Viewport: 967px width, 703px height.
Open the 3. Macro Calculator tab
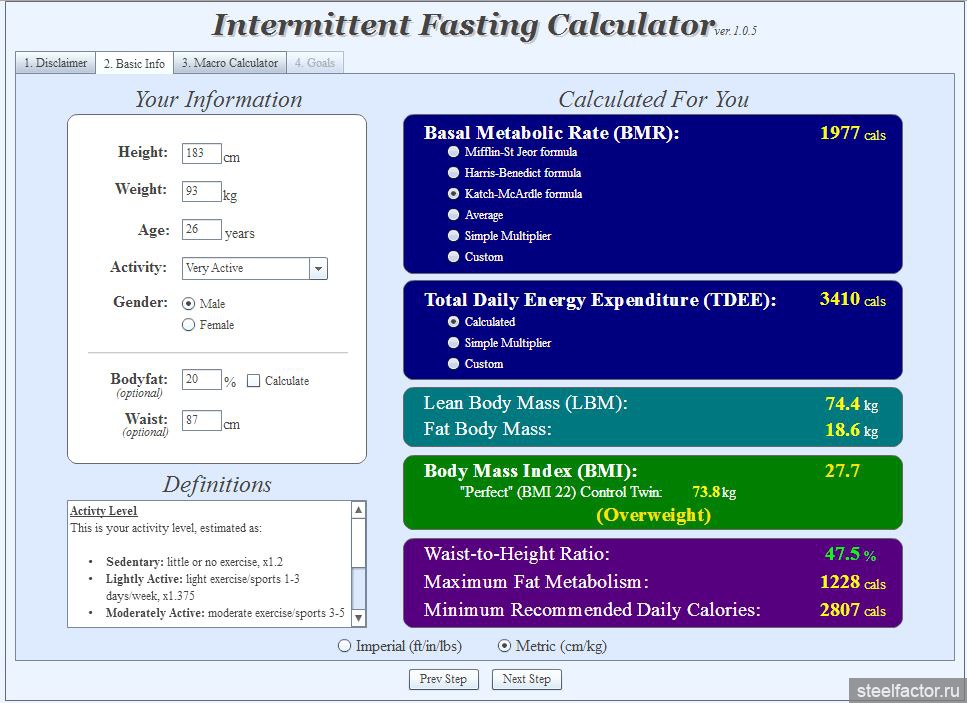click(230, 63)
